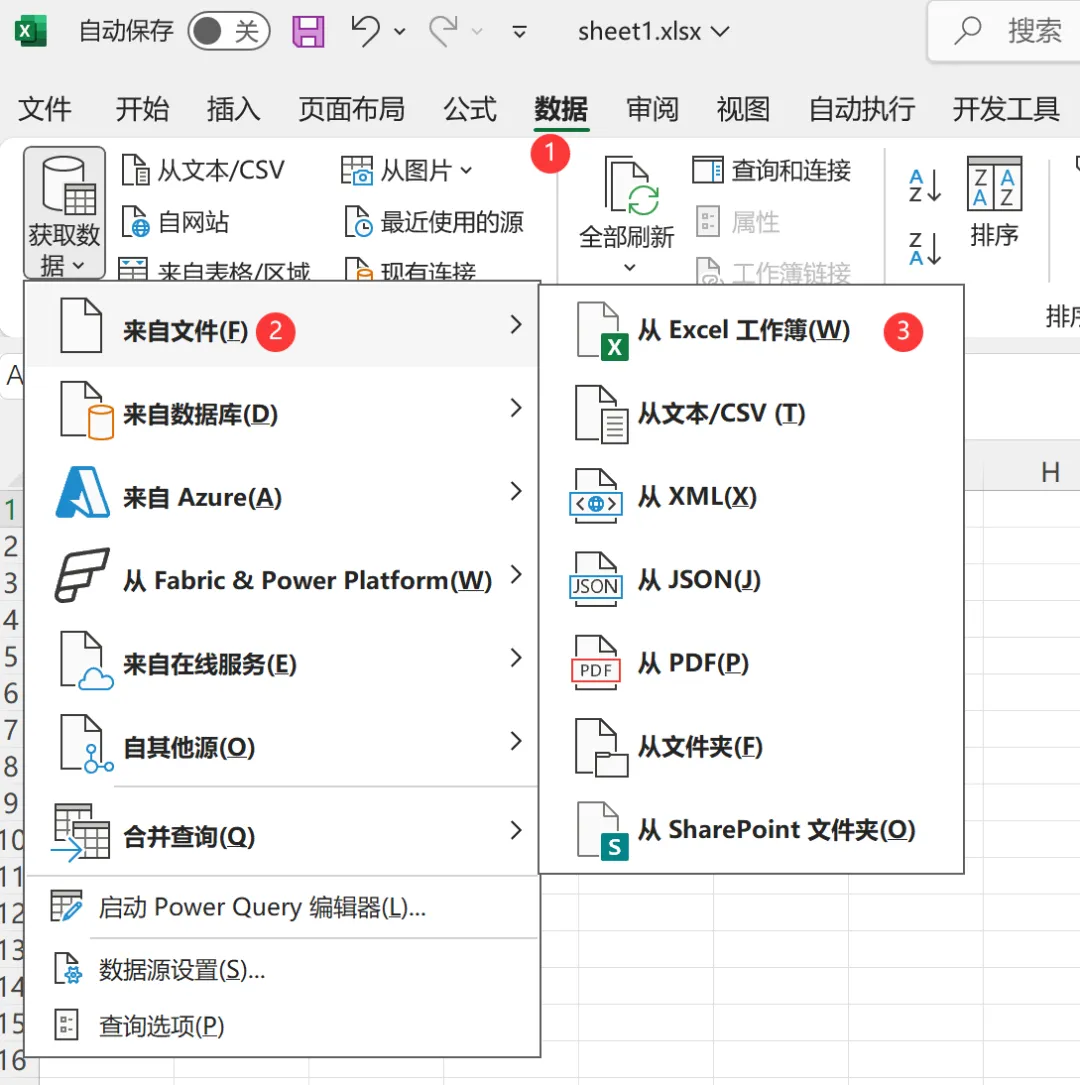Click the search box (搜索)
This screenshot has height=1085, width=1080.
[1004, 31]
